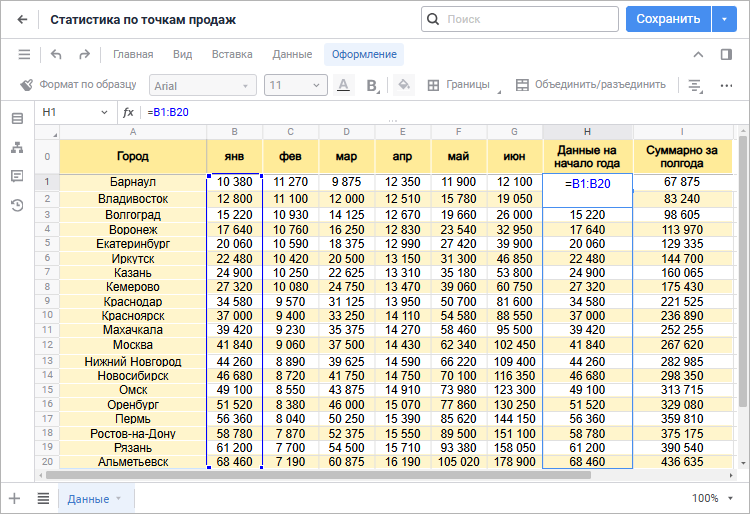This screenshot has height=514, width=750.
Task: Click the июн header cell
Action: [514, 156]
